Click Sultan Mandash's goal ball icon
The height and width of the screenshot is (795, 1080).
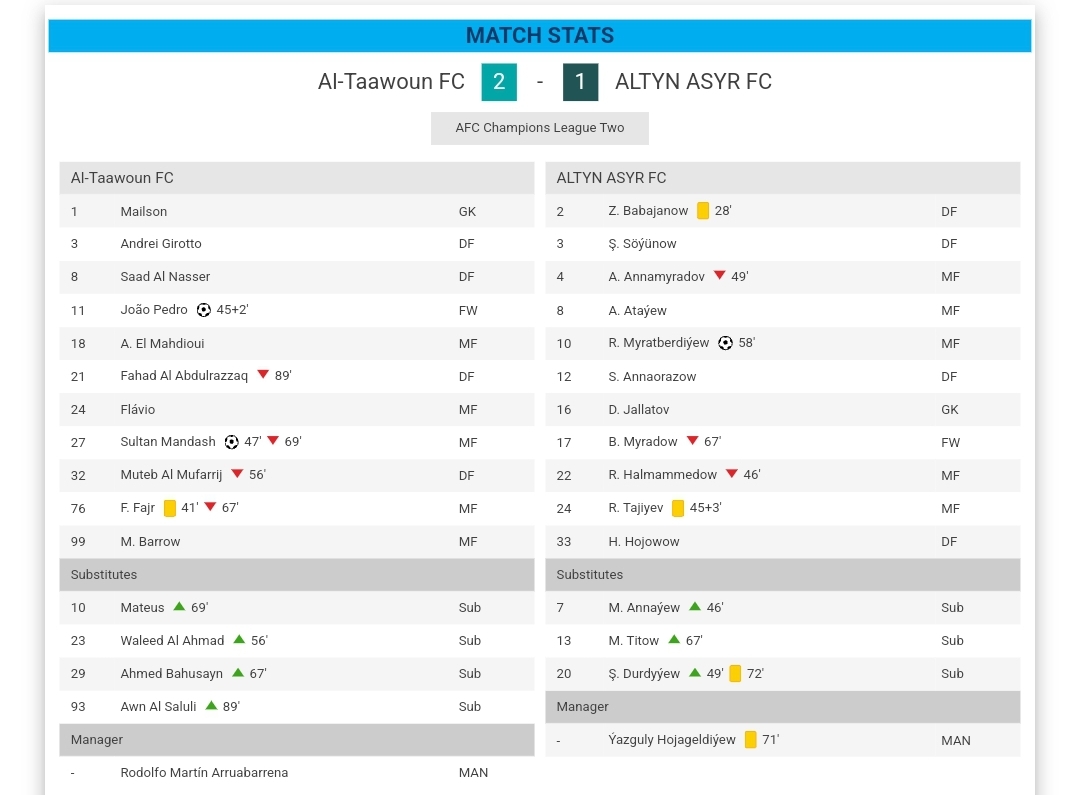231,442
